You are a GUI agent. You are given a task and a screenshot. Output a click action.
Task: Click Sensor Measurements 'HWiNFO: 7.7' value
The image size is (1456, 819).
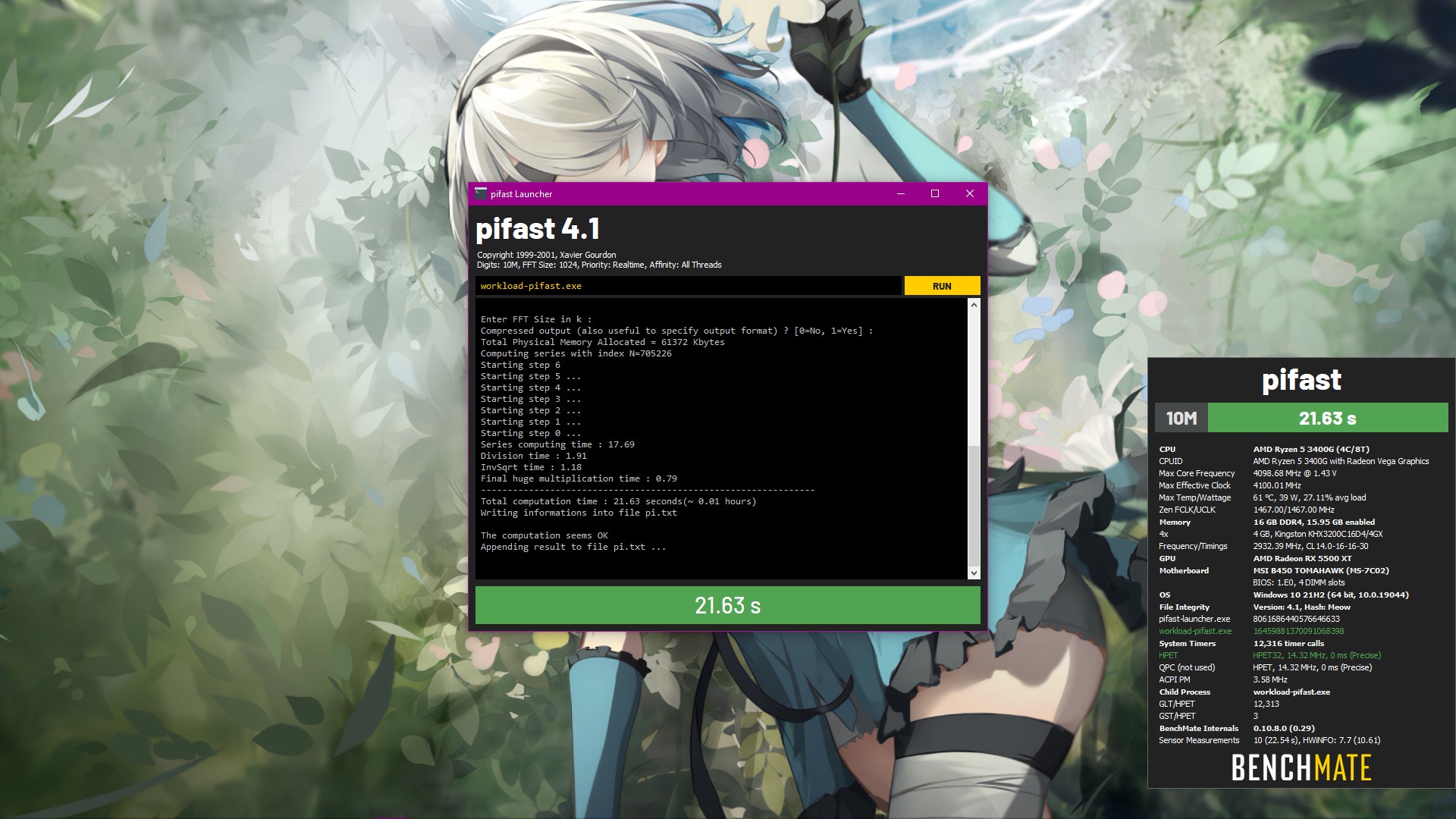(x=1341, y=740)
